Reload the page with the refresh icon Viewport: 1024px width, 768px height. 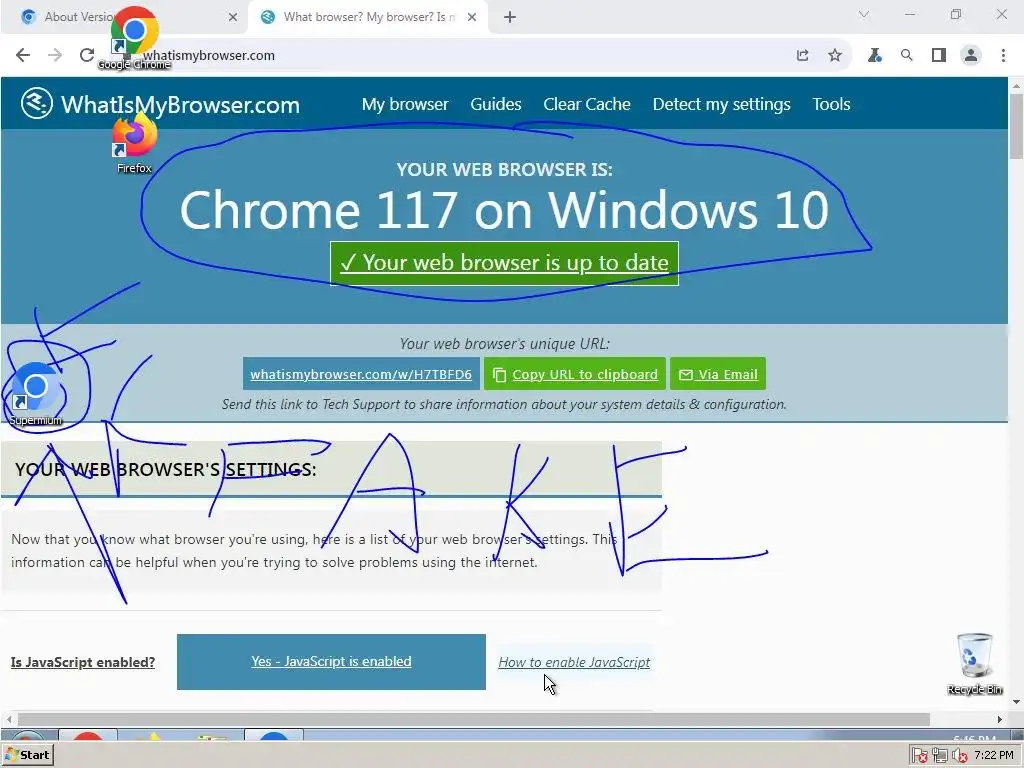87,56
